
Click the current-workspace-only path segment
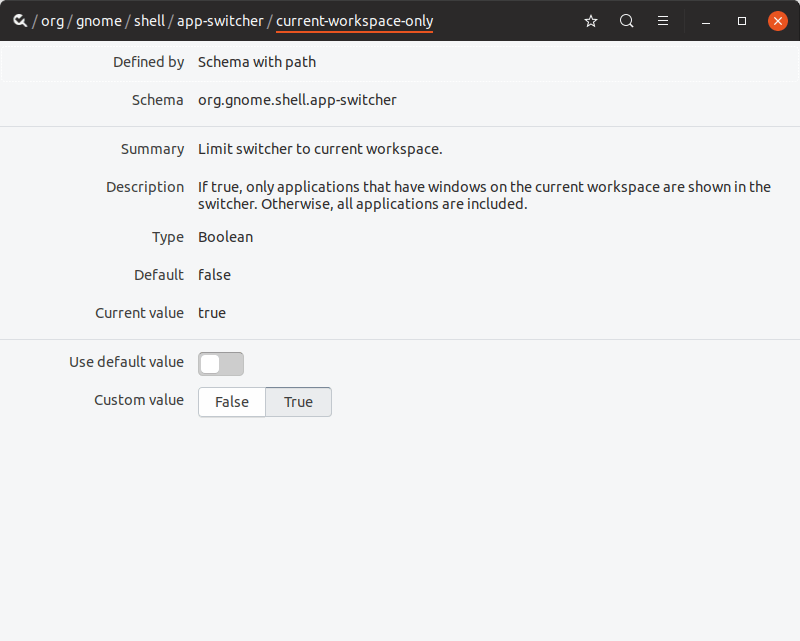[x=355, y=21]
